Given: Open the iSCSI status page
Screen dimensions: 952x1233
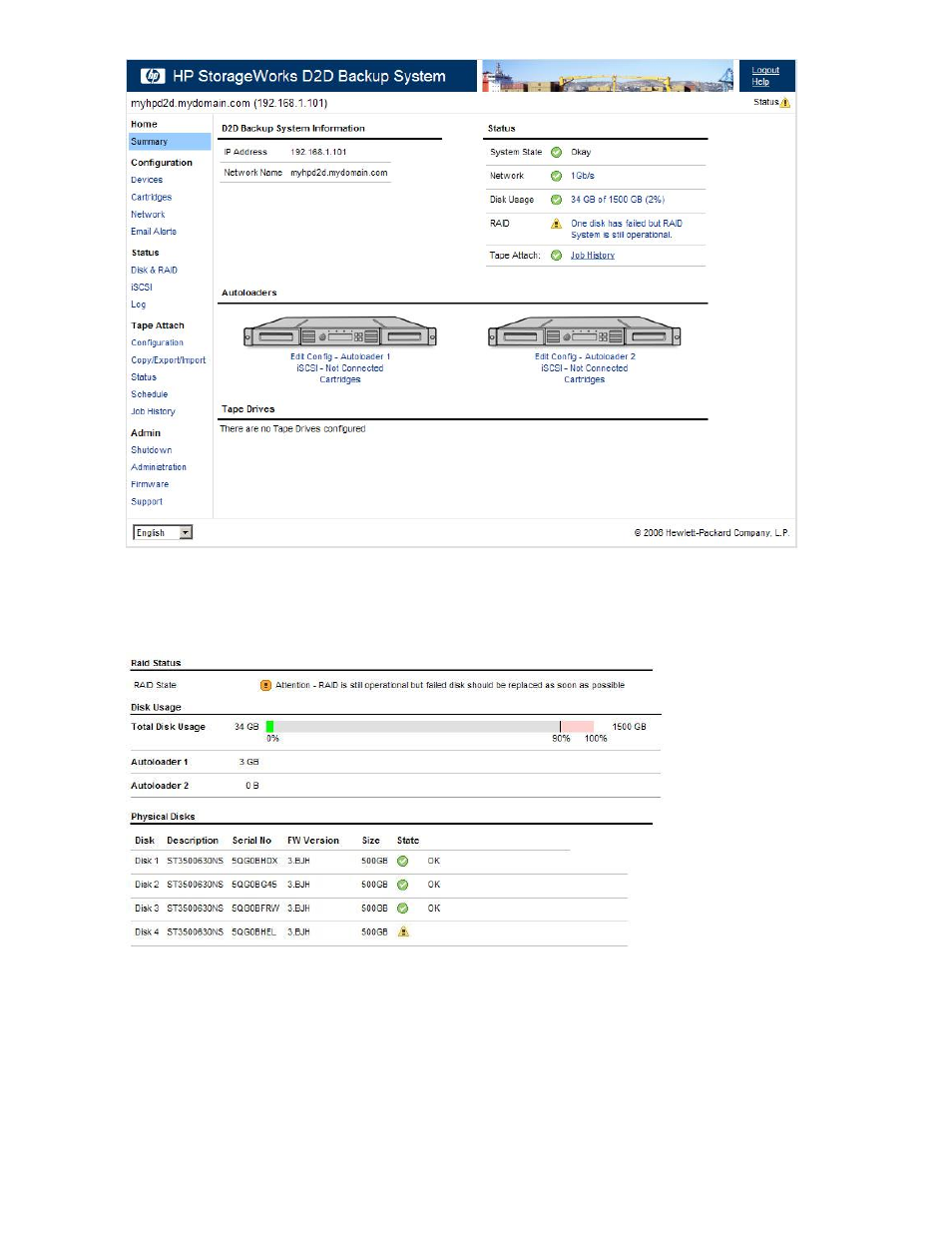Looking at the screenshot, I should pyautogui.click(x=142, y=288).
